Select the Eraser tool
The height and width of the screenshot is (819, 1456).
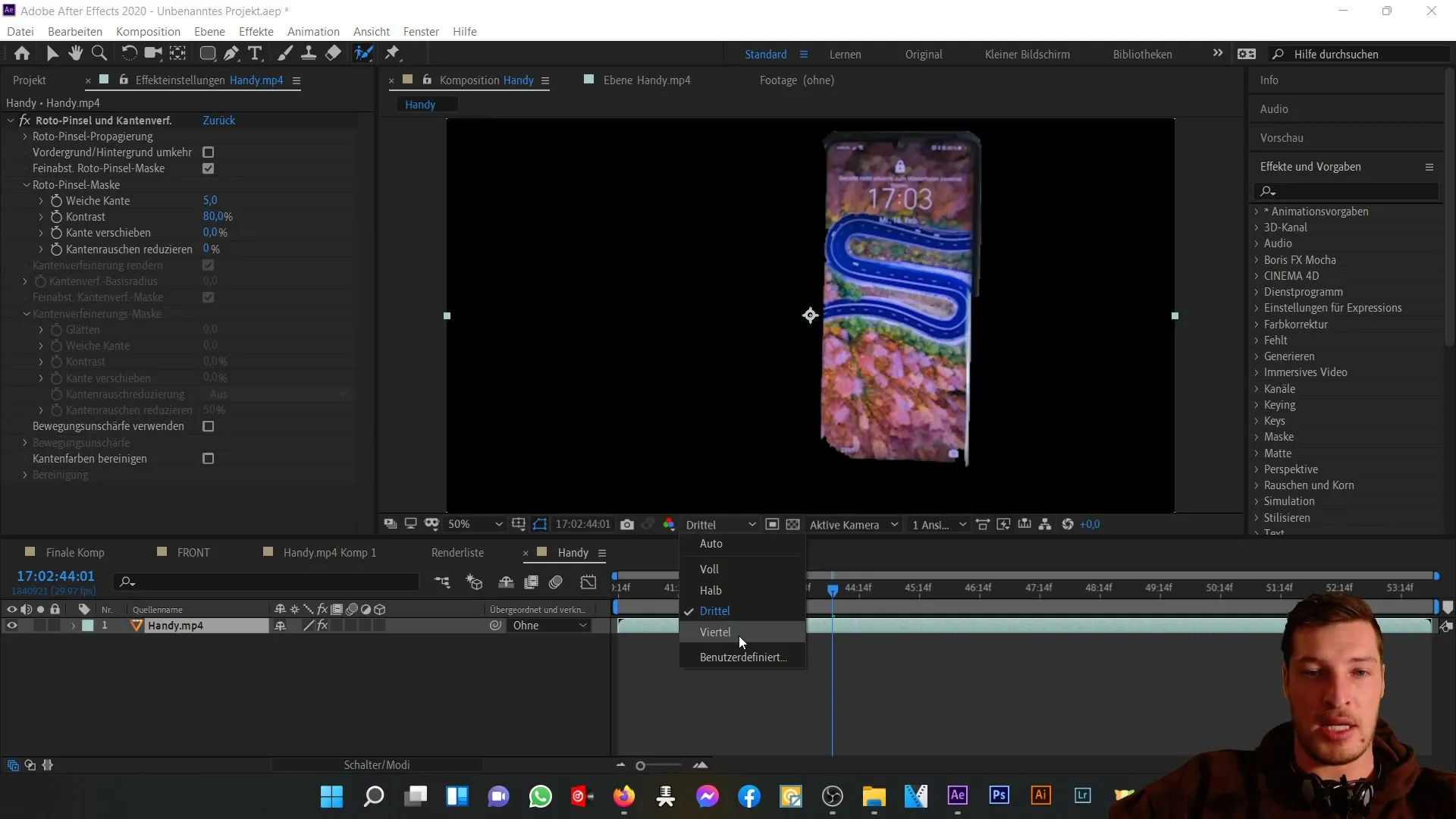pyautogui.click(x=333, y=53)
